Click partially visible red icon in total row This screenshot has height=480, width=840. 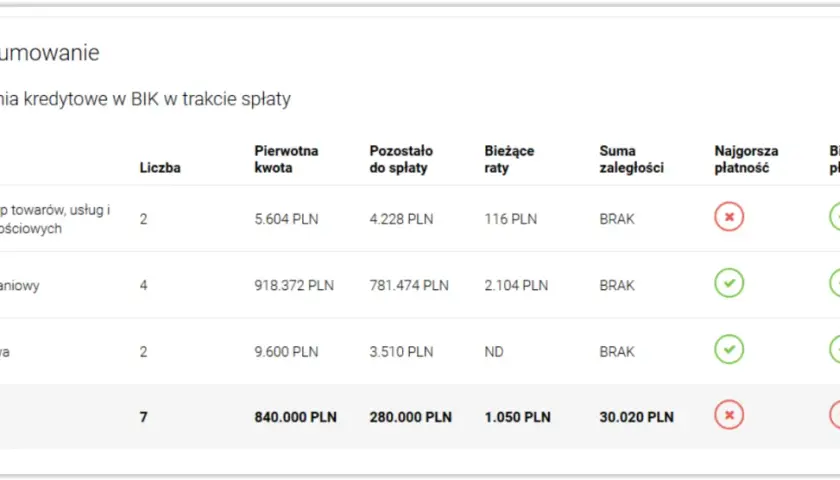click(x=835, y=415)
